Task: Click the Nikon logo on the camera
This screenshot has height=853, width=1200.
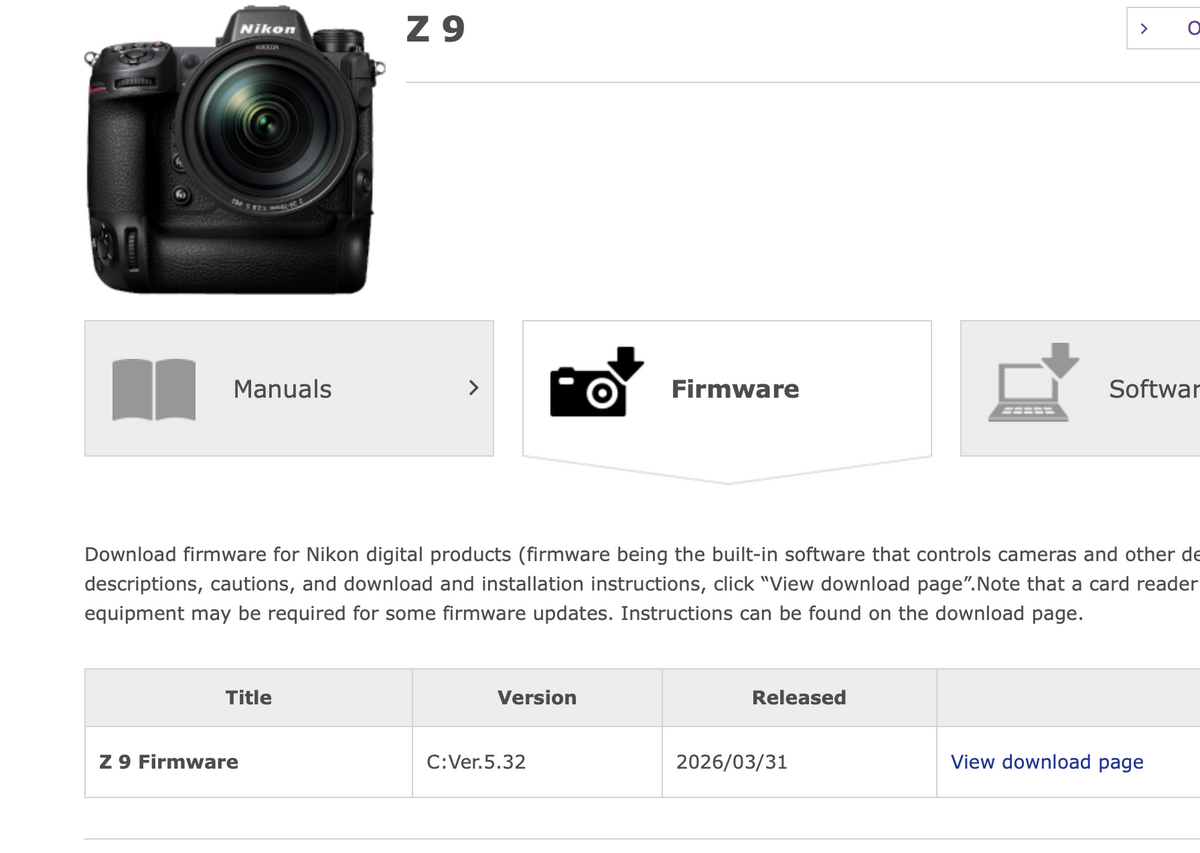Action: coord(268,29)
